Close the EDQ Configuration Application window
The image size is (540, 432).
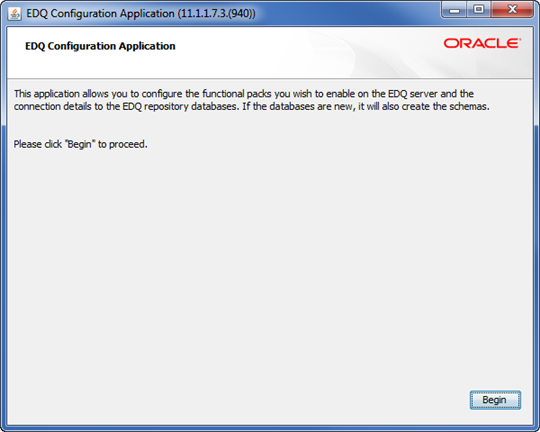coord(512,10)
